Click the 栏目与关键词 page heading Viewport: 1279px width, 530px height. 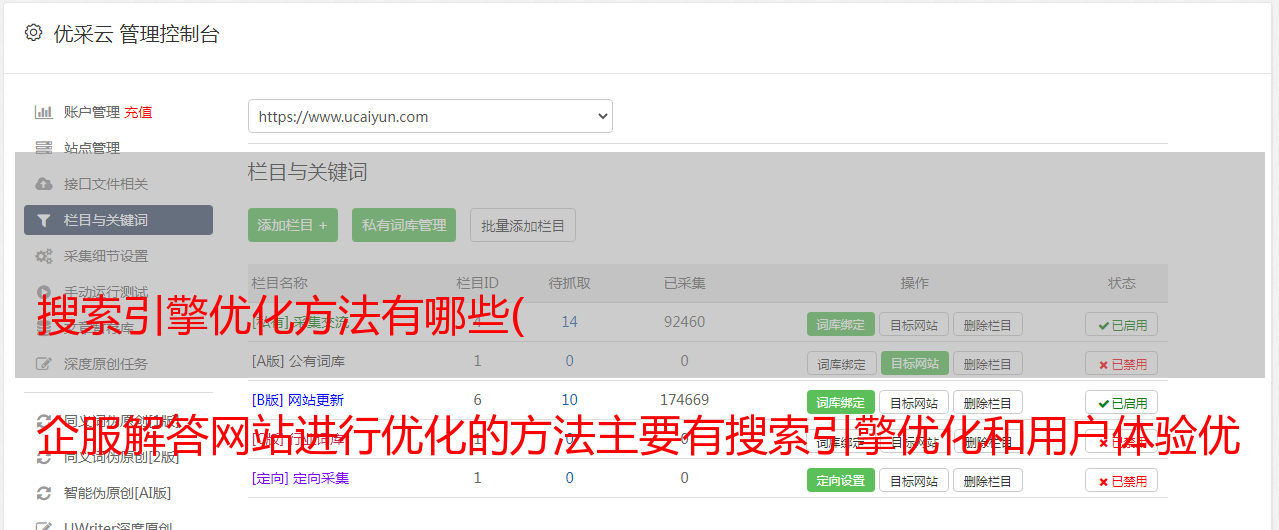pos(308,172)
